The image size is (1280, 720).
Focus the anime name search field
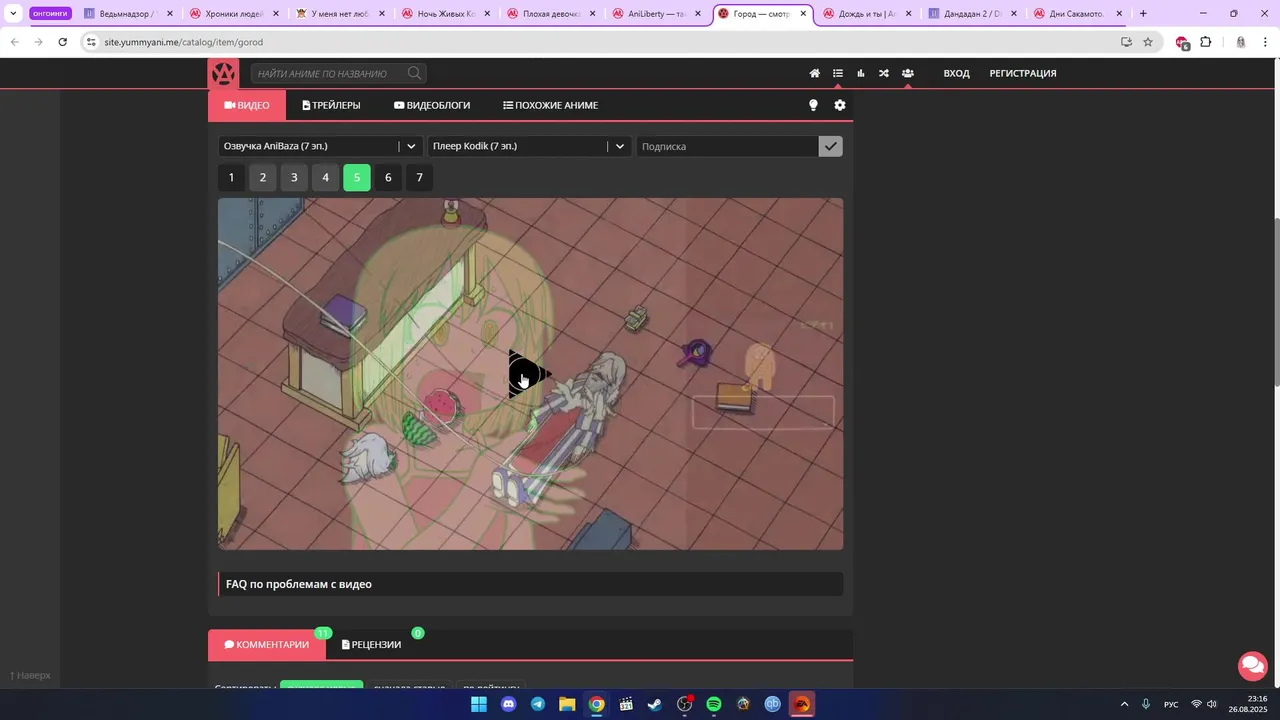(338, 73)
